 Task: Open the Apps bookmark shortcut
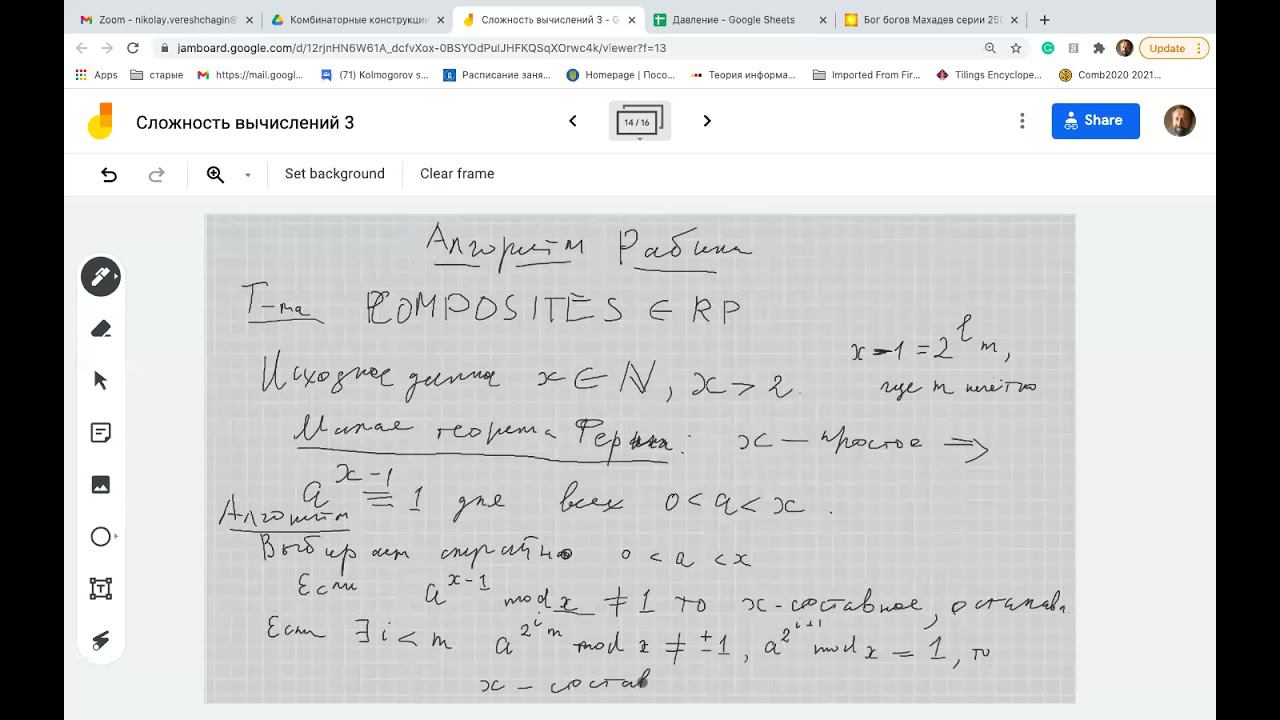click(x=97, y=75)
